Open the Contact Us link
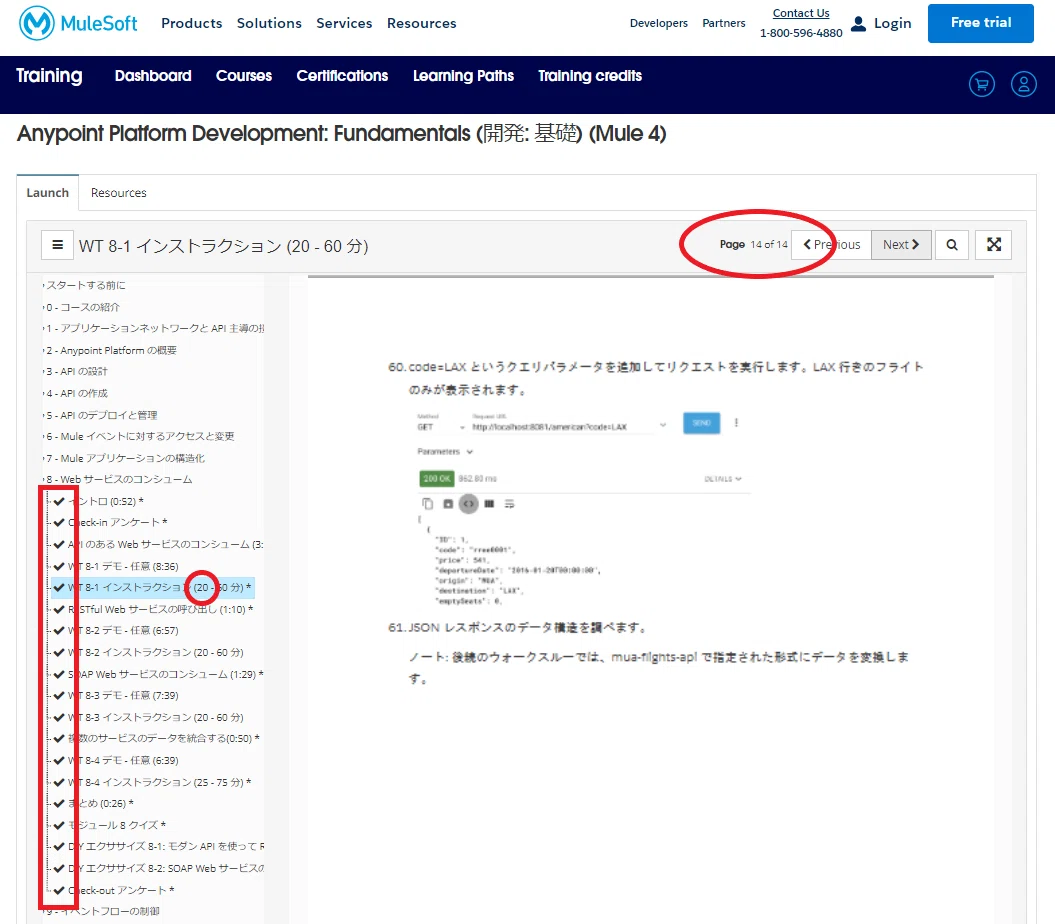This screenshot has height=924, width=1055. coord(801,13)
